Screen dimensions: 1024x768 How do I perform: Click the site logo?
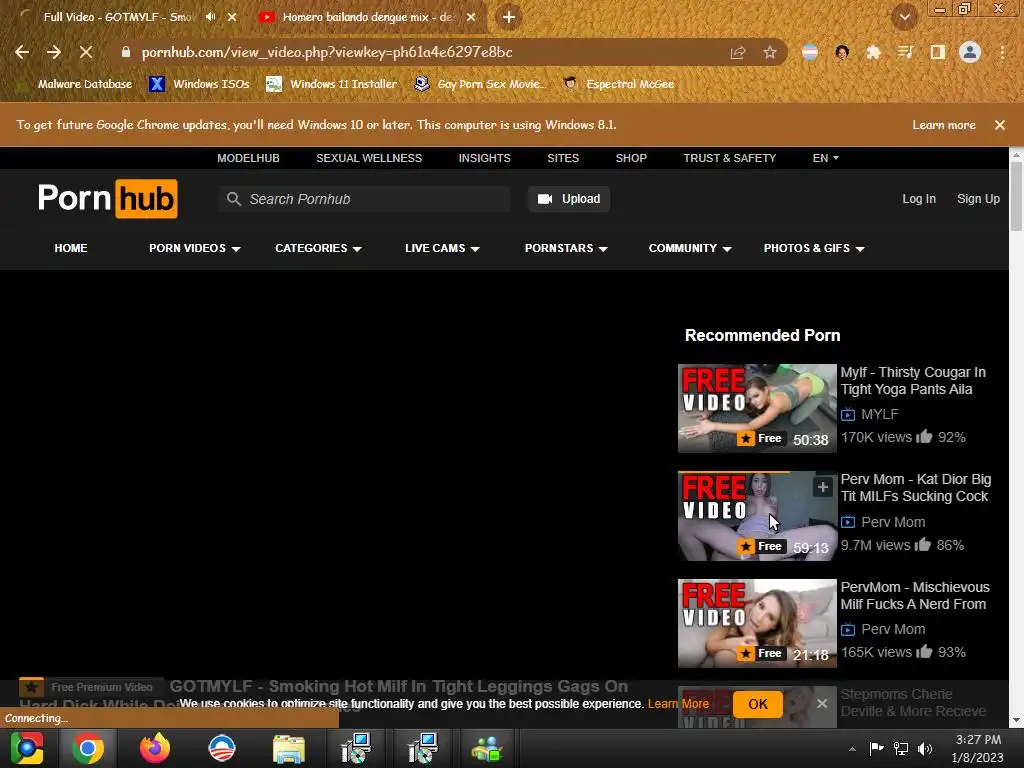point(108,199)
